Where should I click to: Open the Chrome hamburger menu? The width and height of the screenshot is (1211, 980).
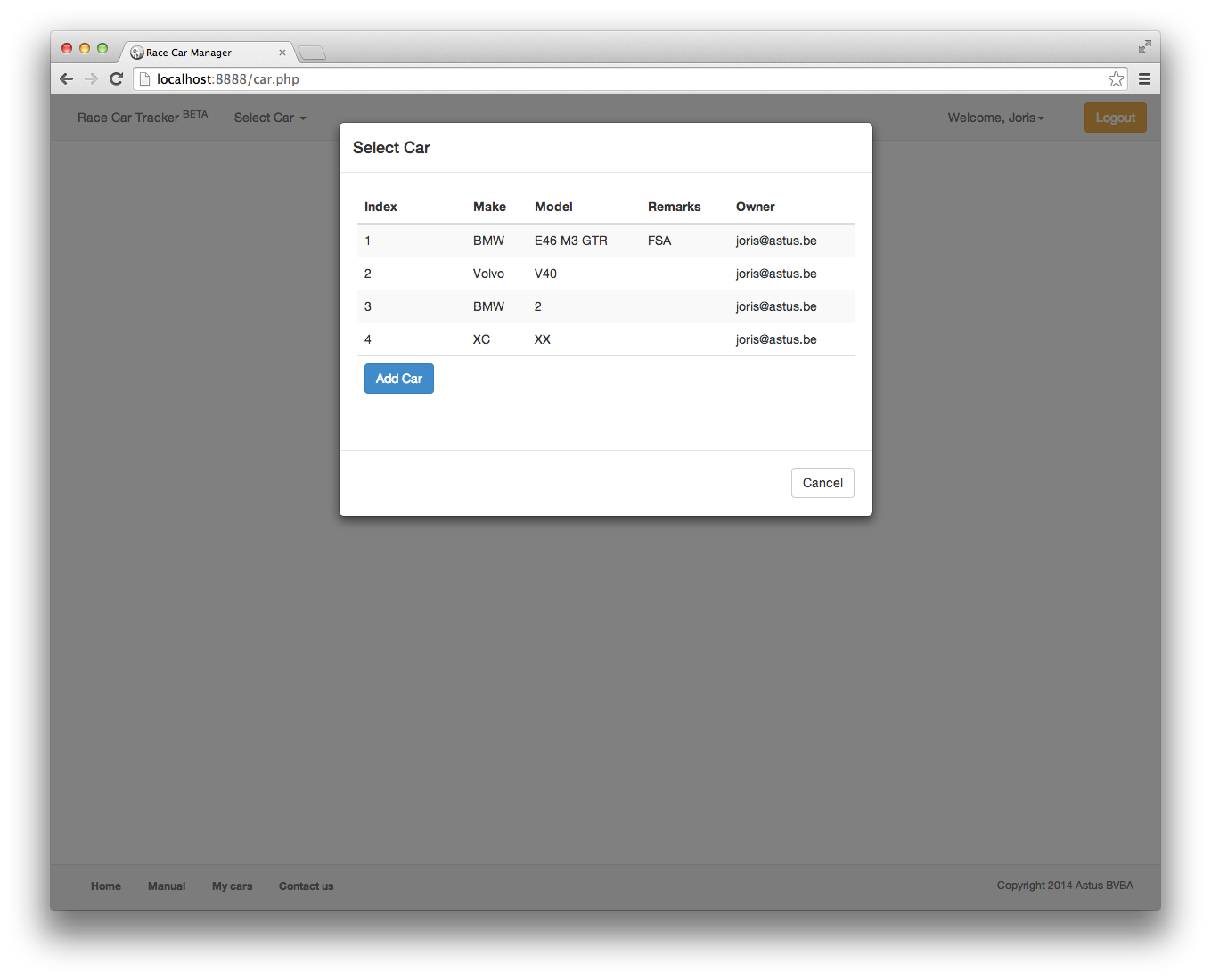point(1144,79)
